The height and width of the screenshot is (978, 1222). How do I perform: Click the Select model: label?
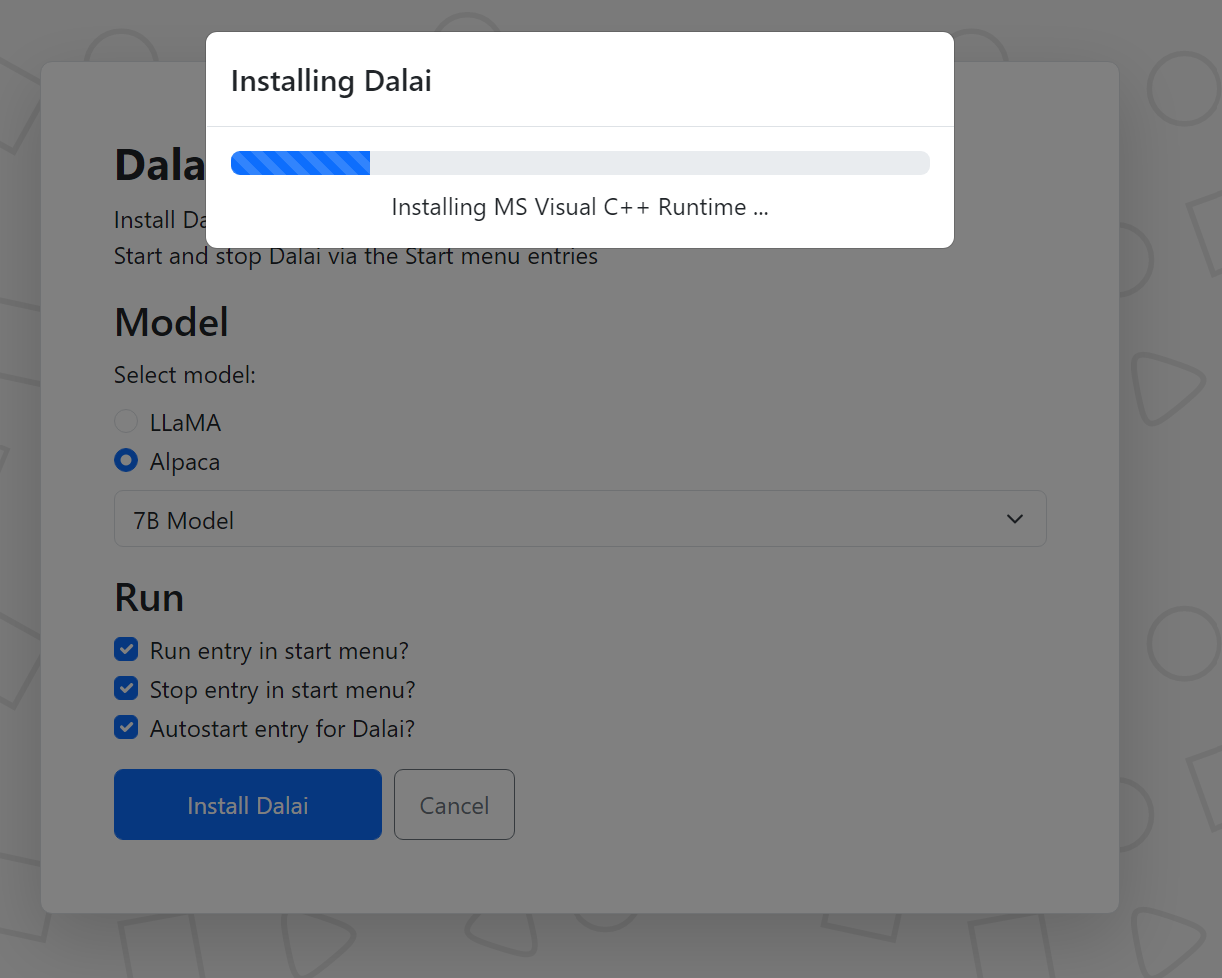pos(185,375)
